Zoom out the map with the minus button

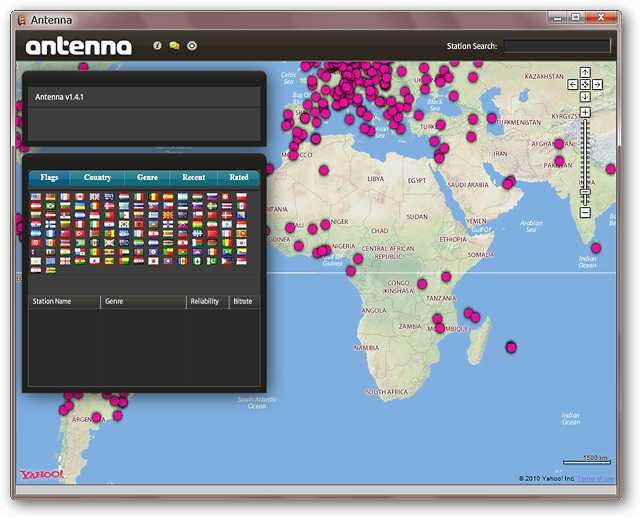tap(585, 212)
